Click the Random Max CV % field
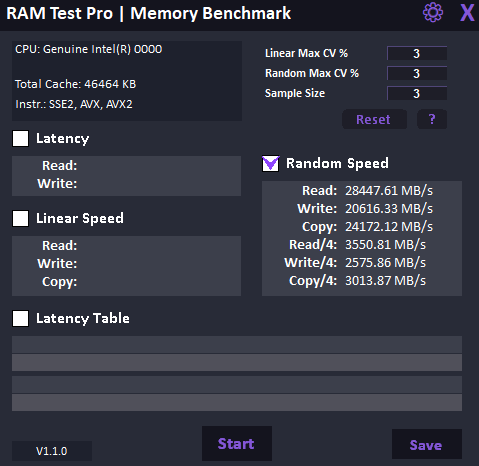This screenshot has height=466, width=479. pos(417,73)
